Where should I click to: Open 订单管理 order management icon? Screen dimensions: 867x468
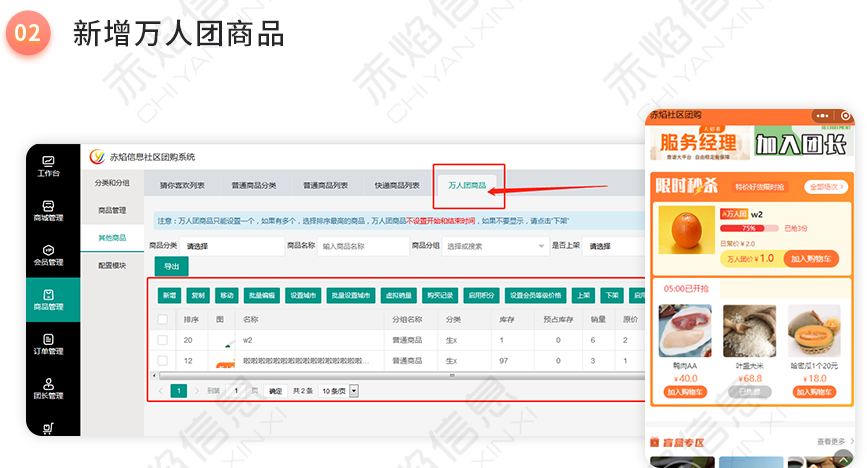coord(49,343)
